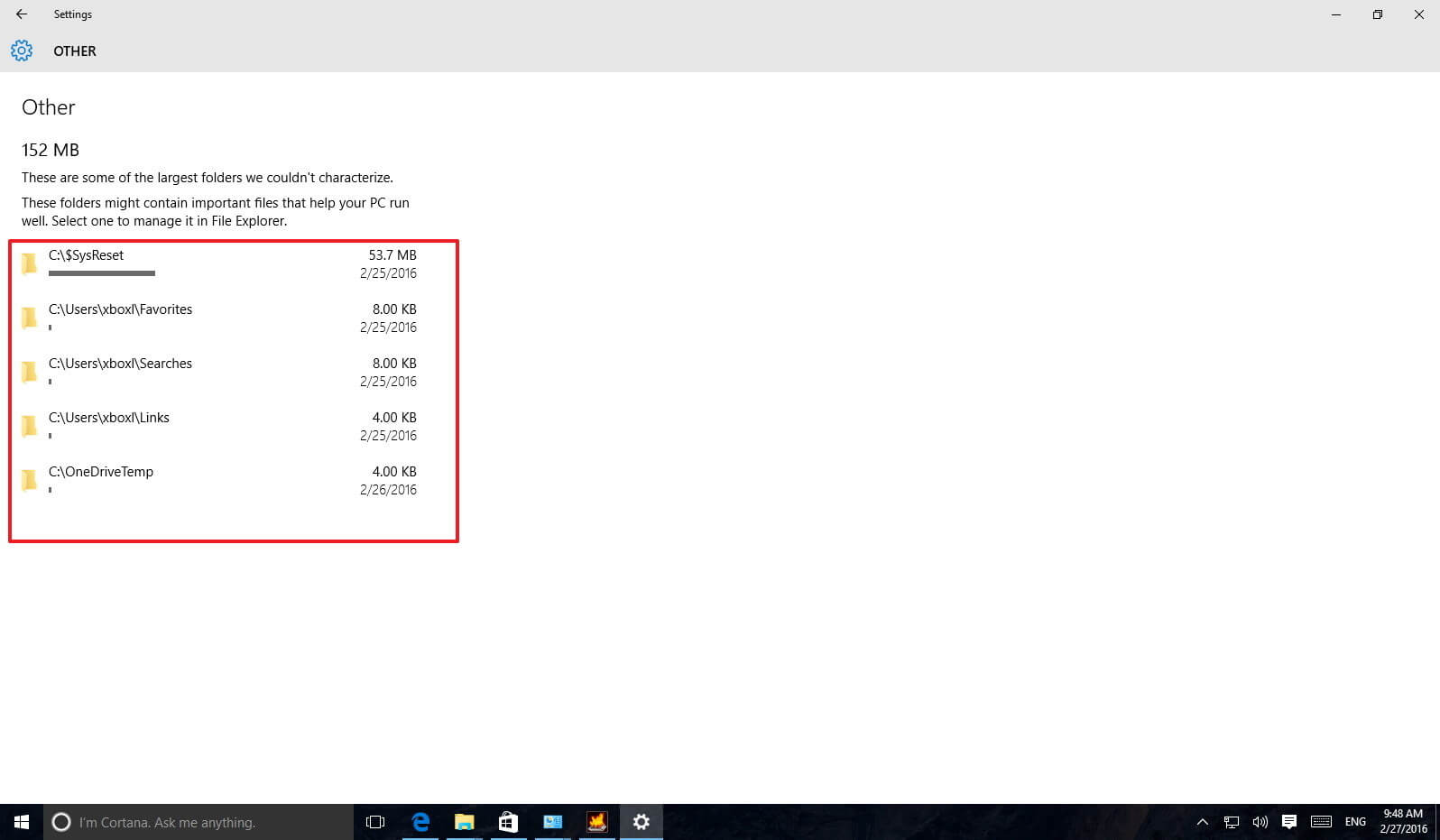Click the folder icon next to C:\$SysReset
Screen dimensions: 1440x840
tap(30, 263)
